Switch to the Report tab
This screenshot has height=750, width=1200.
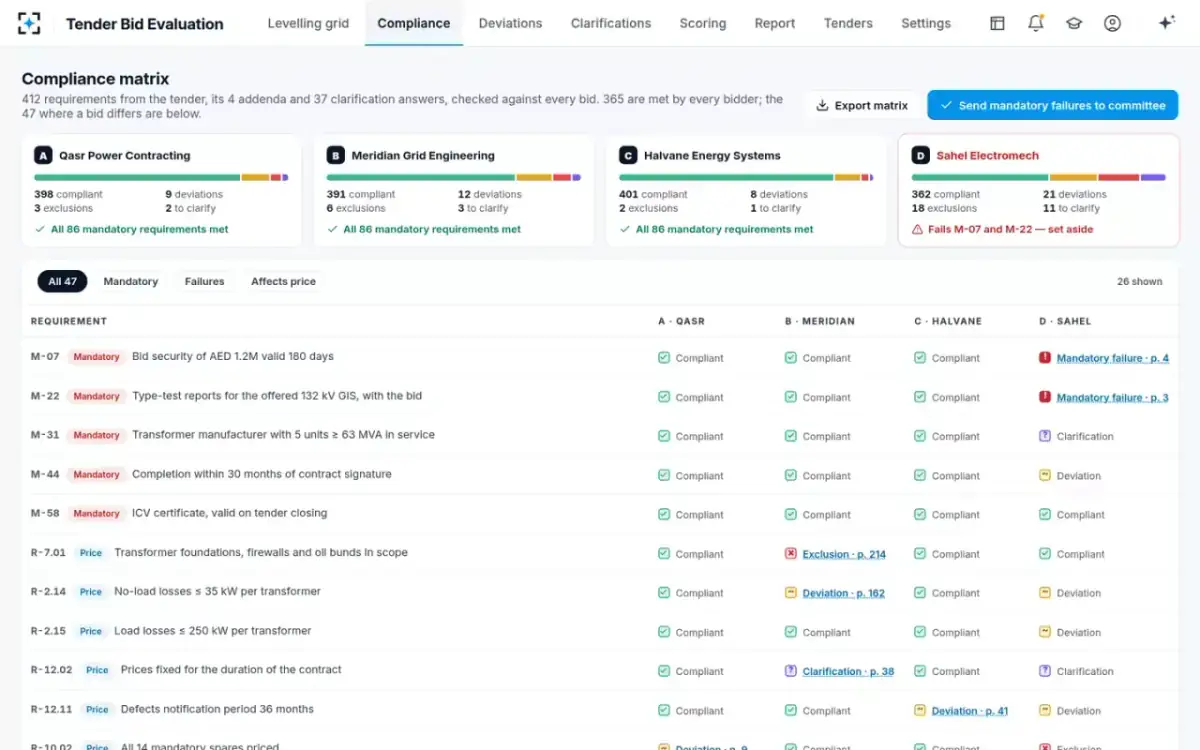[775, 23]
